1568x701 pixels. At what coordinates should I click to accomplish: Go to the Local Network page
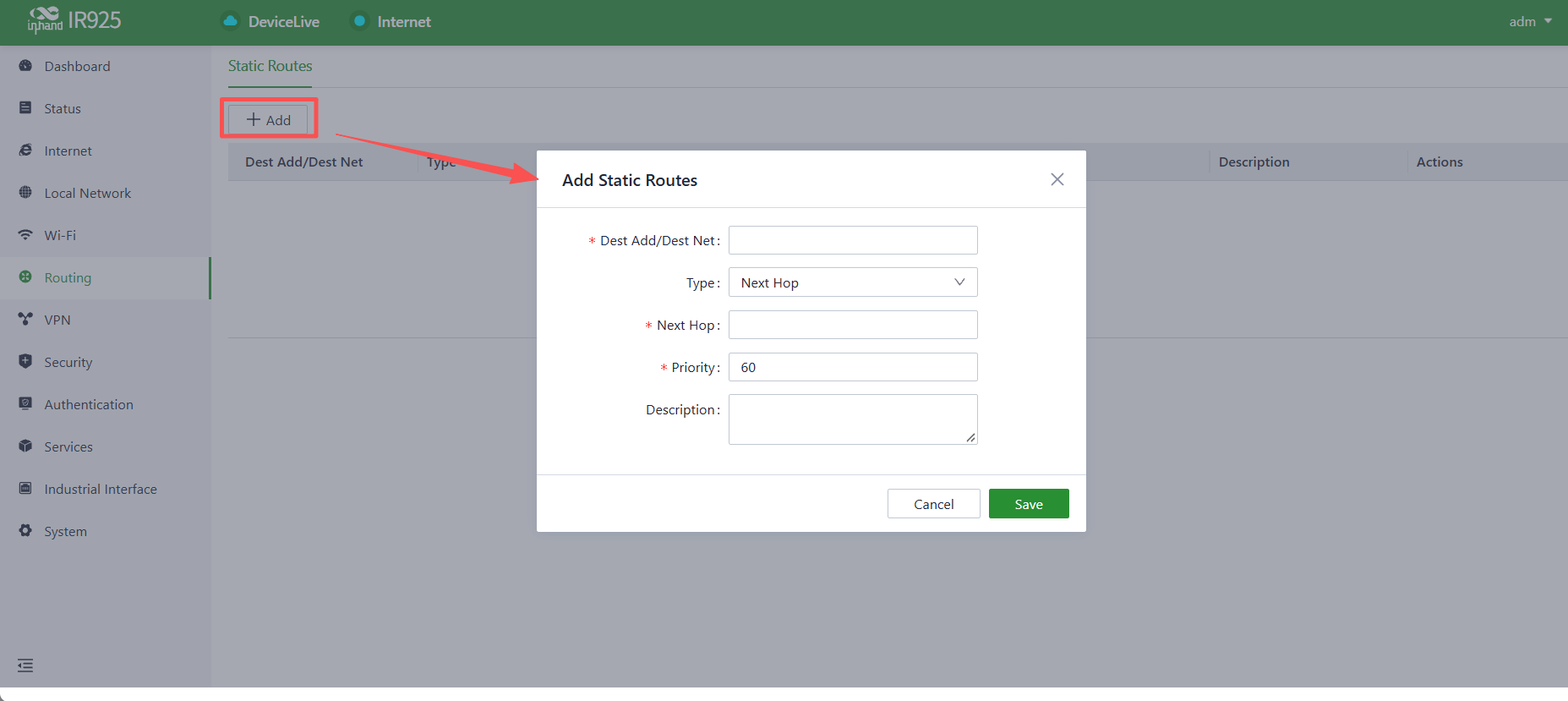(x=105, y=193)
